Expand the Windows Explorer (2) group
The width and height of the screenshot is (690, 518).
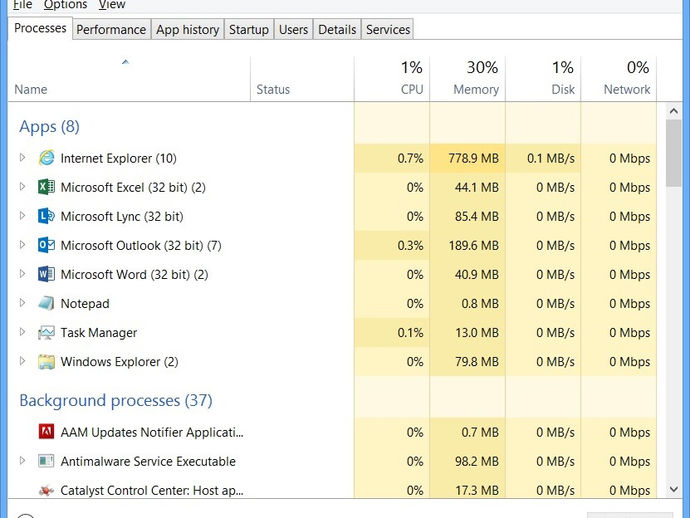pos(22,361)
